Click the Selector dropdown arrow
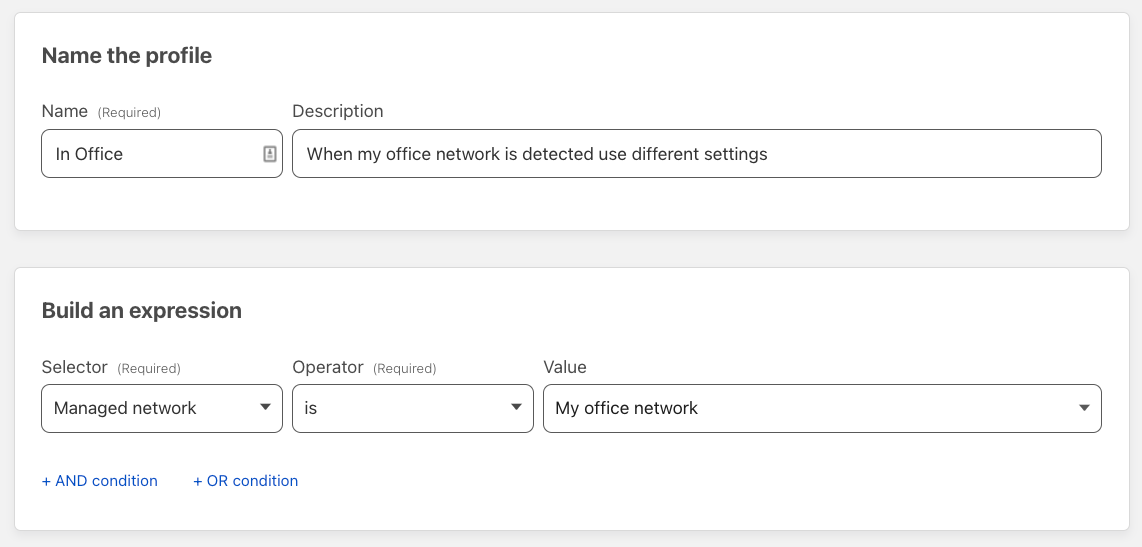The width and height of the screenshot is (1142, 547). coord(266,407)
